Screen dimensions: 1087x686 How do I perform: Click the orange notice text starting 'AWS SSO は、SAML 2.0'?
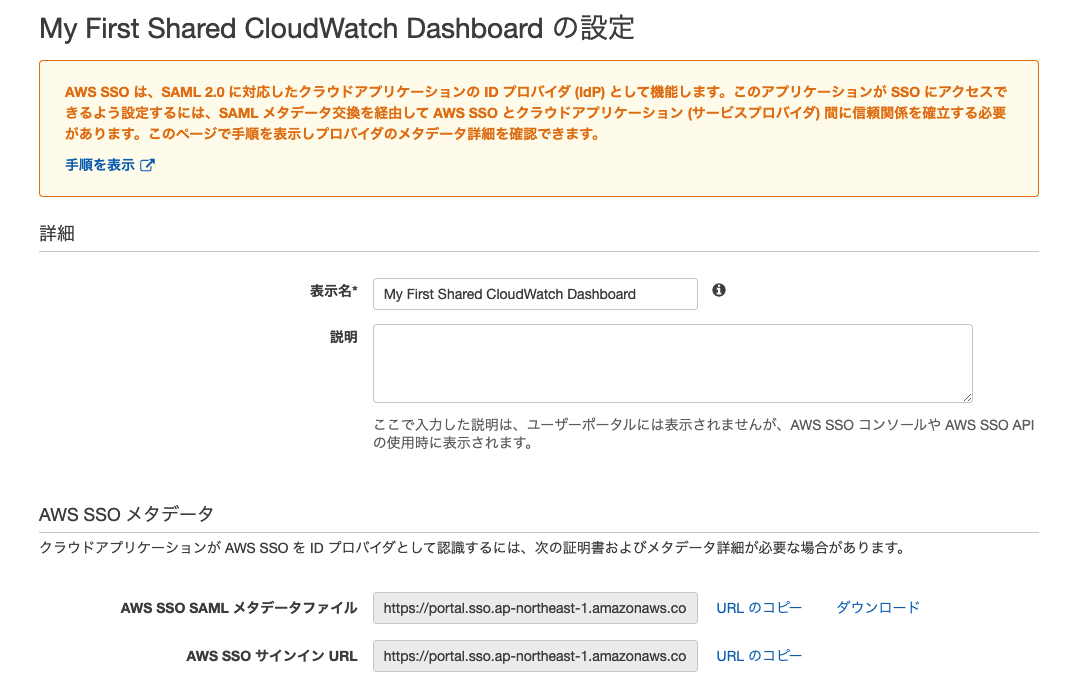pyautogui.click(x=536, y=112)
